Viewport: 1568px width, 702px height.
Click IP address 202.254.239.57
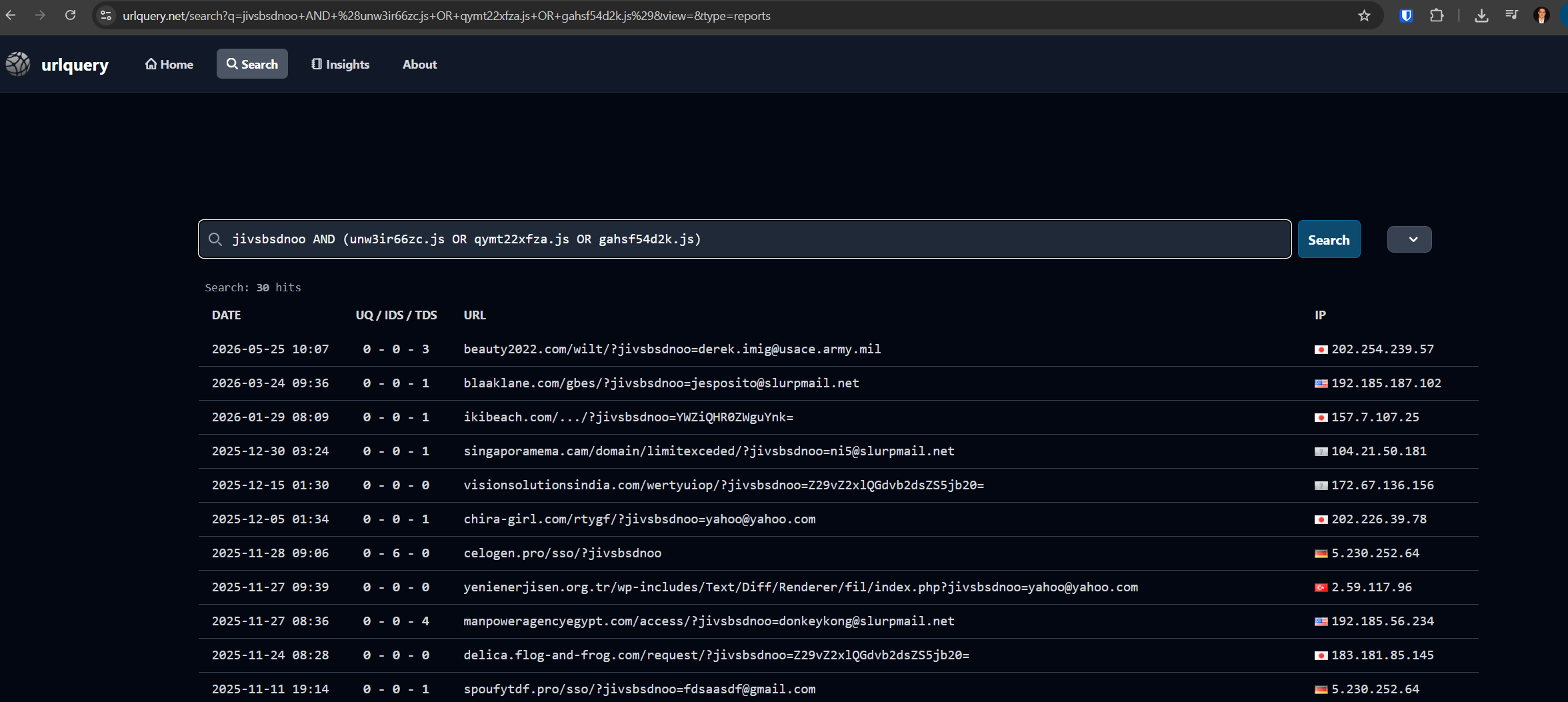[x=1383, y=349]
